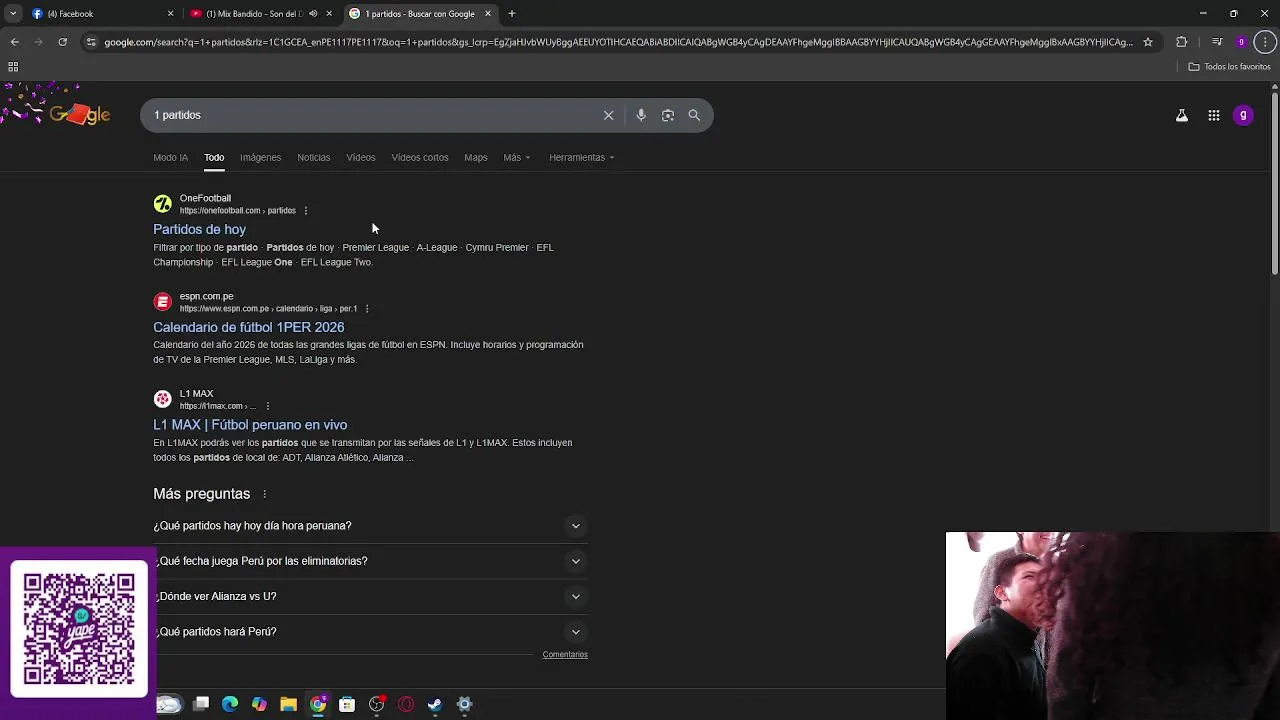Image resolution: width=1280 pixels, height=720 pixels.
Task: Open the Herramientas dropdown
Action: point(581,157)
